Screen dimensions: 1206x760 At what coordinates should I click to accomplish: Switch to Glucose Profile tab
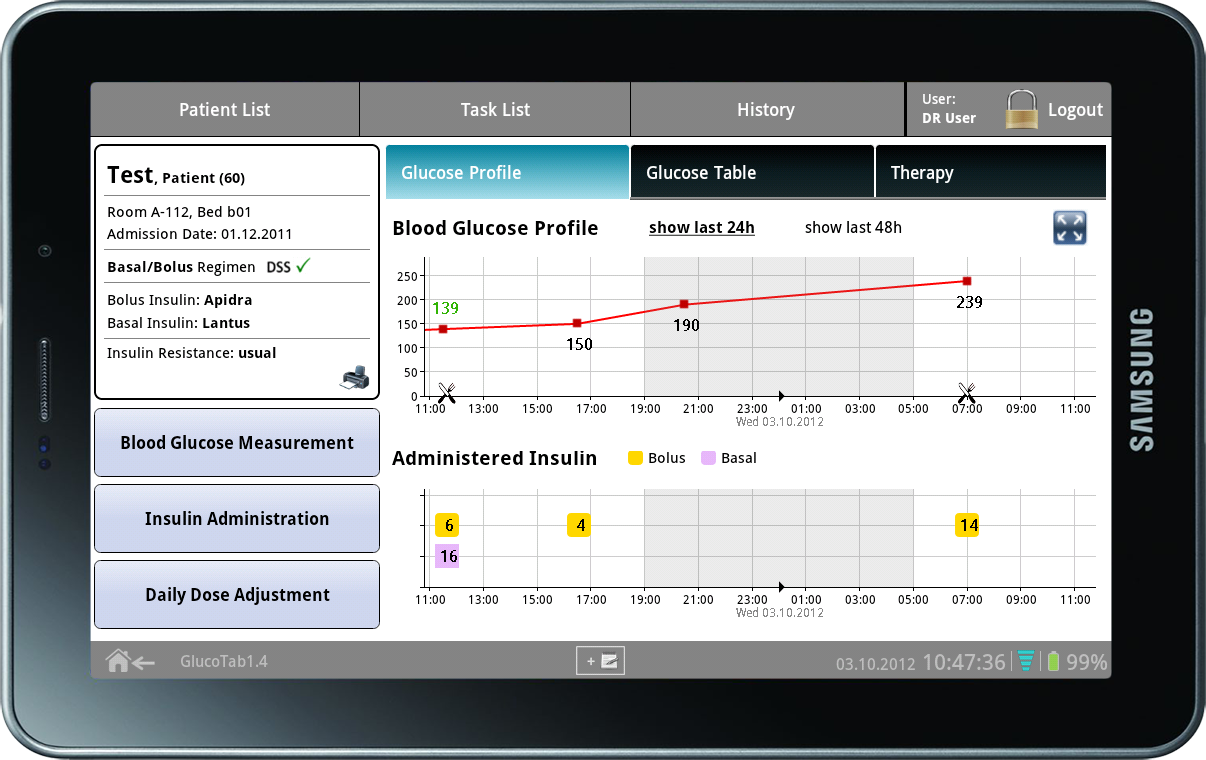point(507,172)
